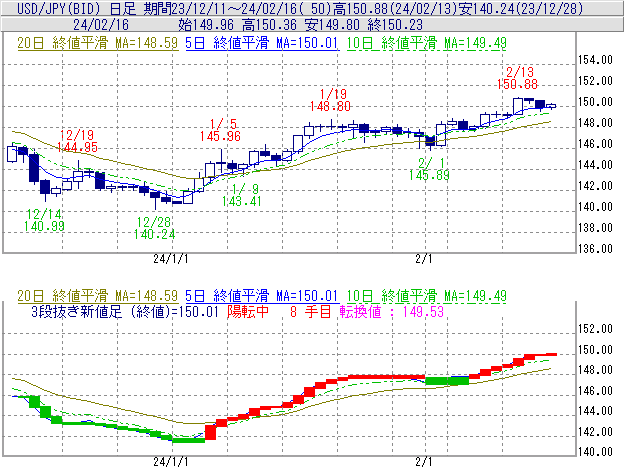Click the 3段抜き新値足 (終値)=150.01 label

125,311
